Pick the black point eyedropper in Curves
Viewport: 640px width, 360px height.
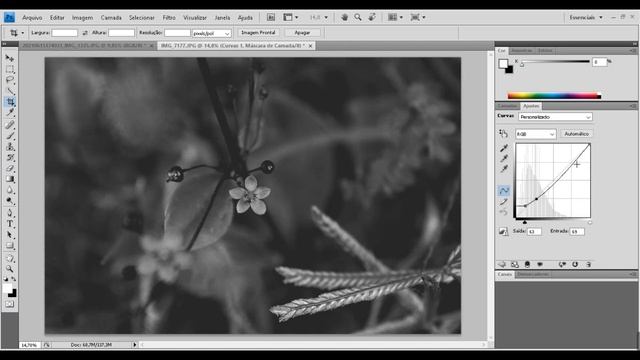click(x=504, y=148)
